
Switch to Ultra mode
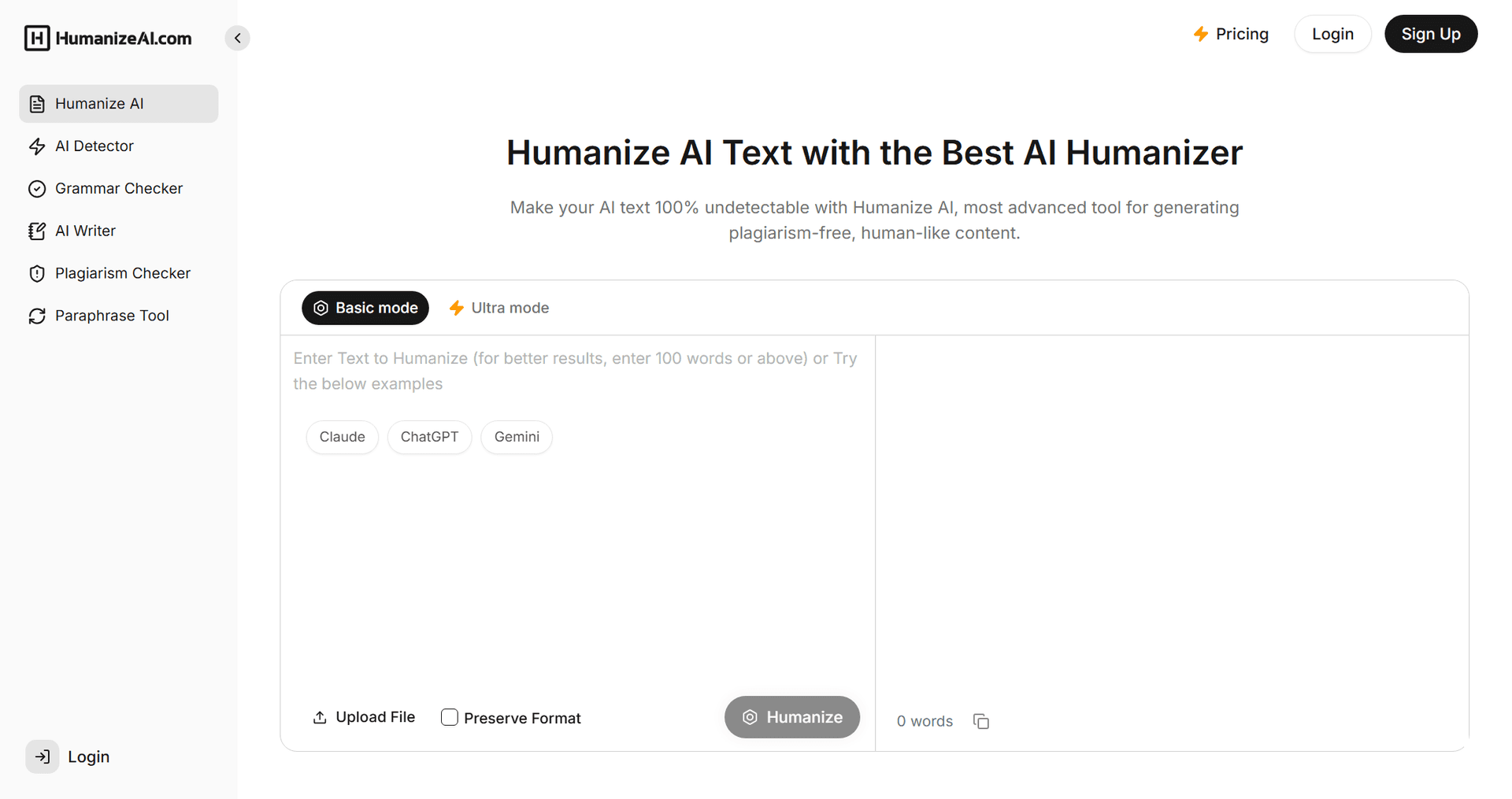pos(498,308)
